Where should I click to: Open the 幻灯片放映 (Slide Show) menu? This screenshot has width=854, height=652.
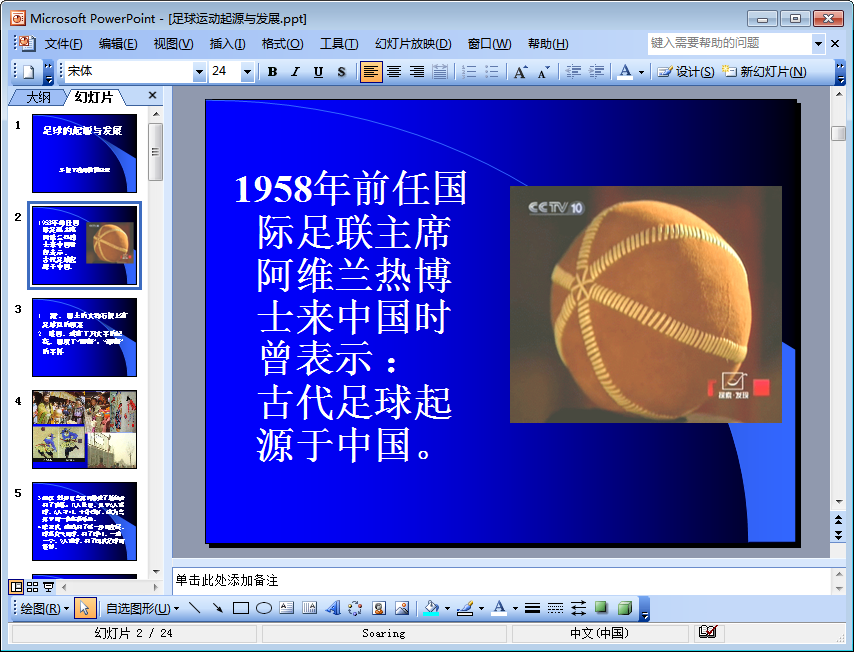point(413,44)
